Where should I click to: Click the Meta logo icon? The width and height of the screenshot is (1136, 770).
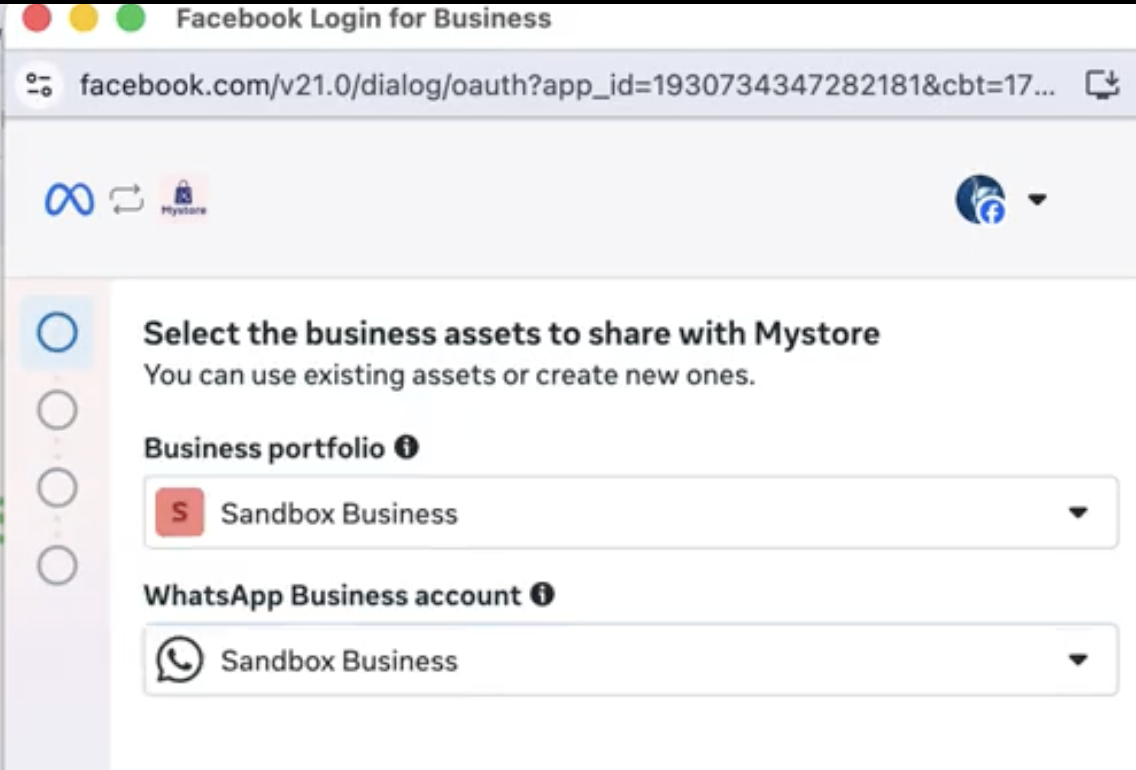click(x=70, y=199)
